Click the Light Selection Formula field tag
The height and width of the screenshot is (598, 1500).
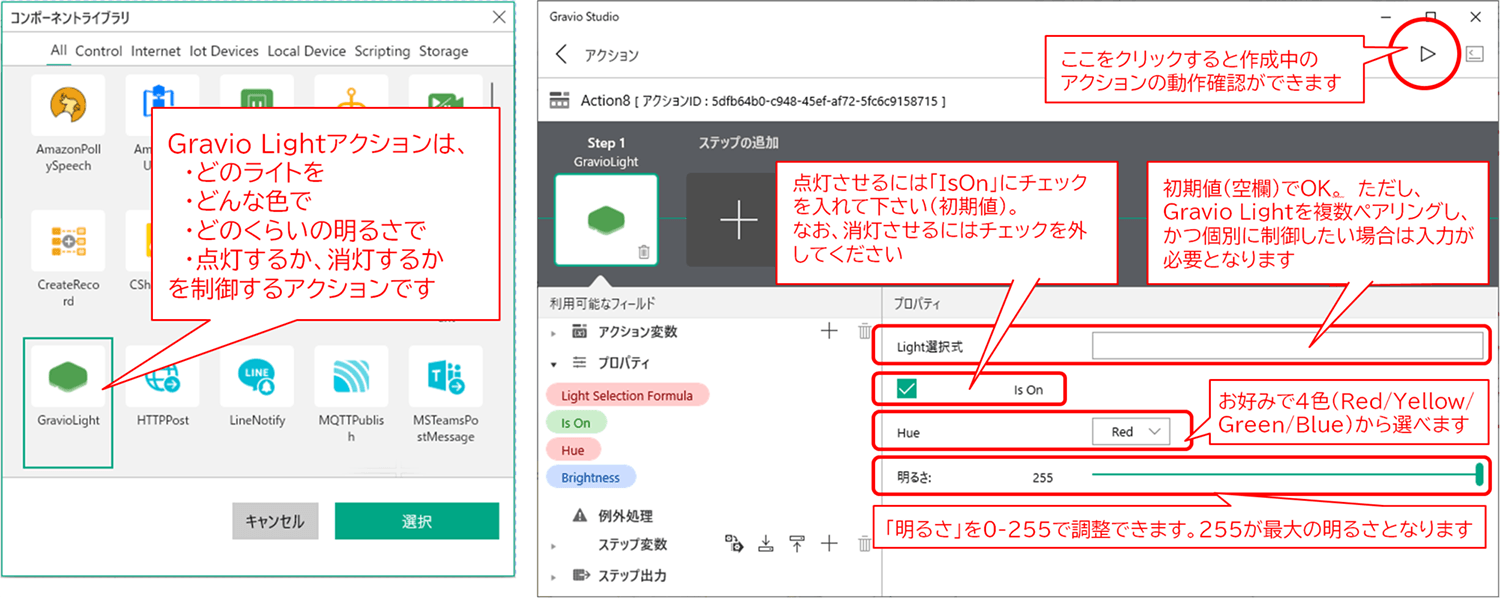tap(627, 395)
